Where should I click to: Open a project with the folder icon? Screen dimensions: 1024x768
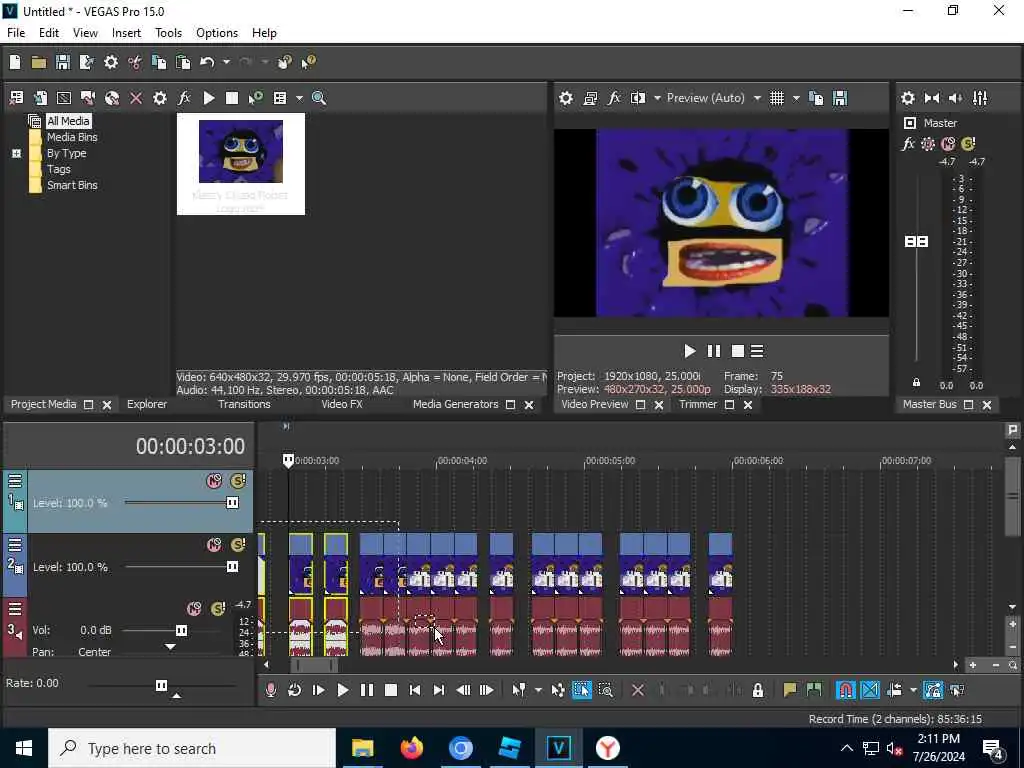click(39, 62)
